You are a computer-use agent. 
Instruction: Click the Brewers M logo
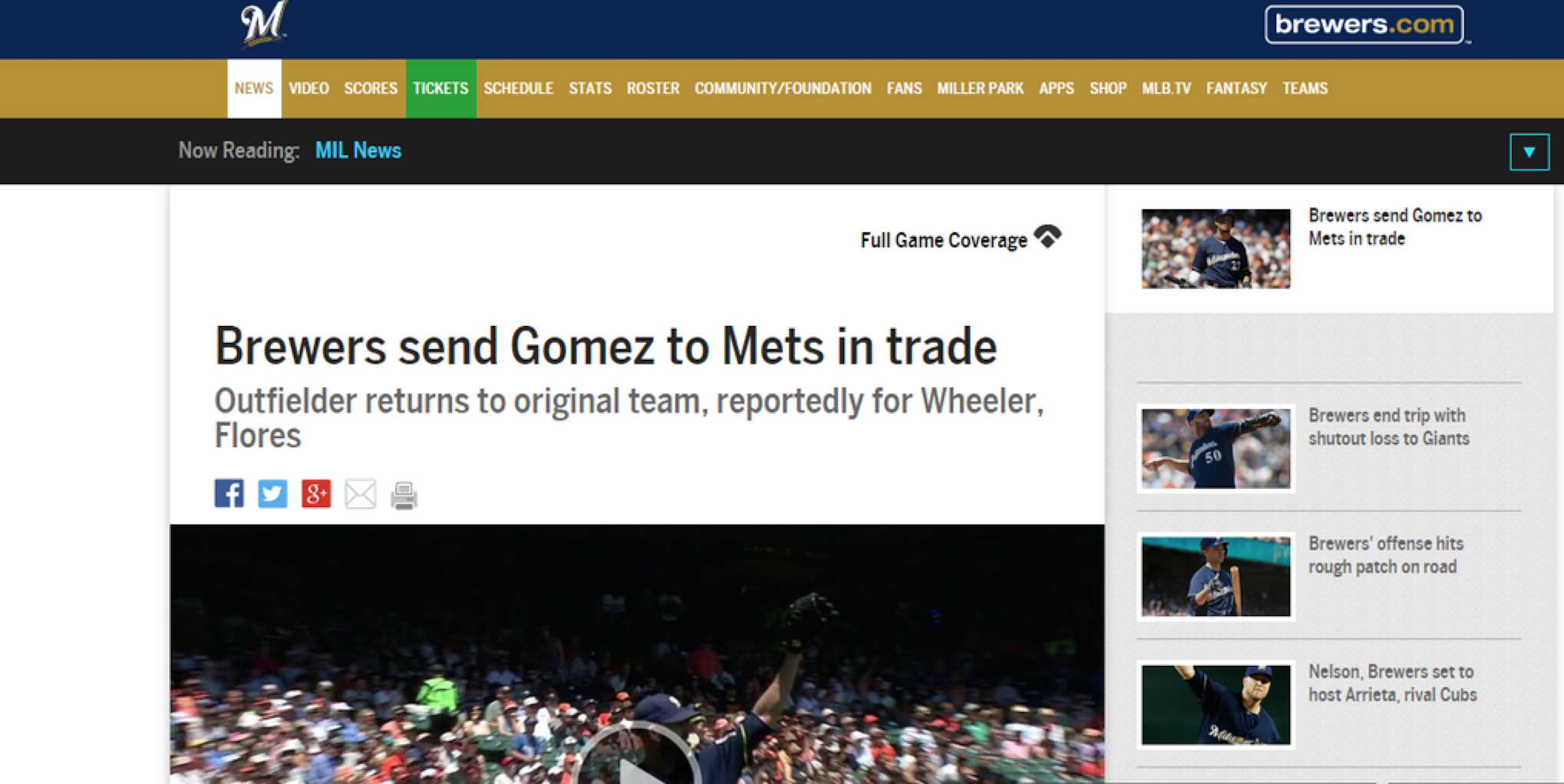[263, 25]
